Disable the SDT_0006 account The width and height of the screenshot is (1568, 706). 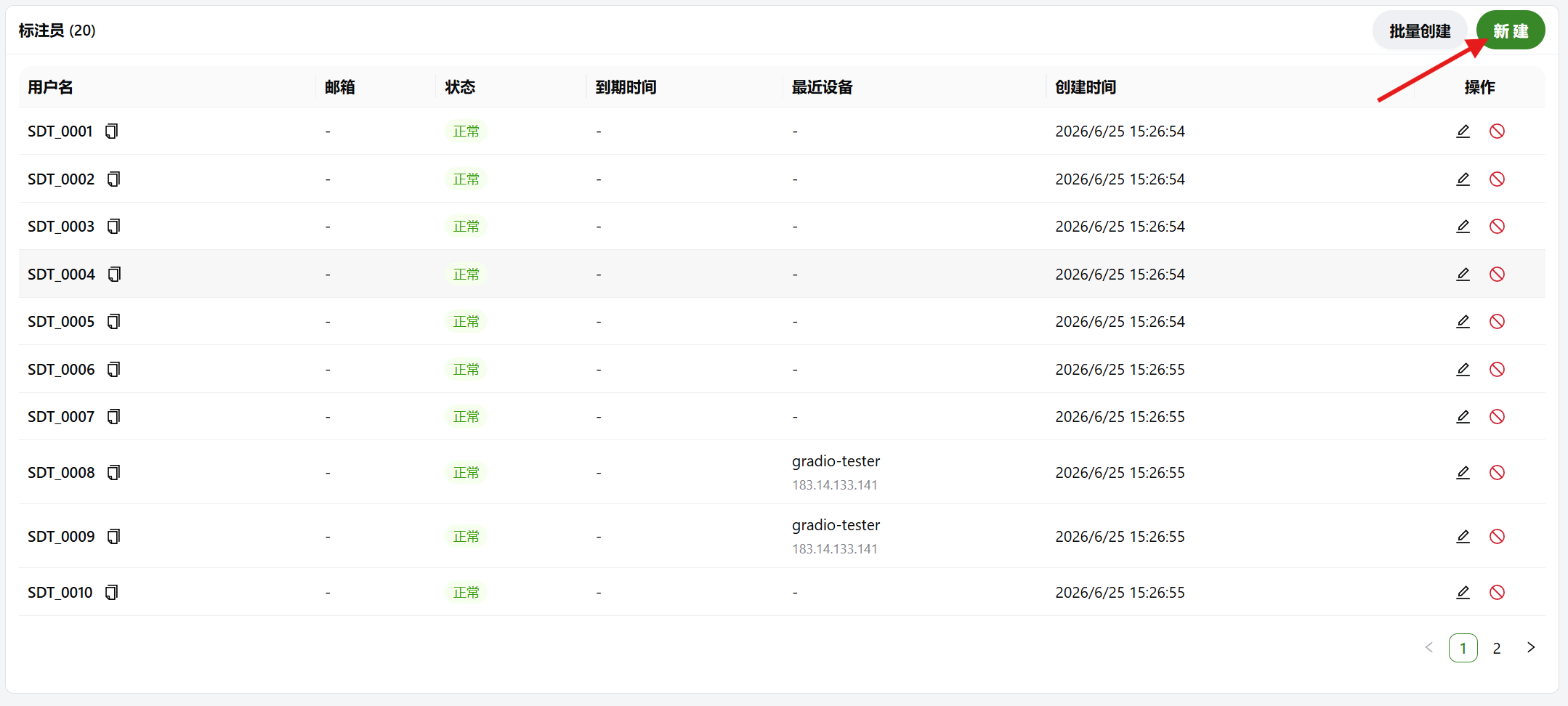click(1497, 370)
